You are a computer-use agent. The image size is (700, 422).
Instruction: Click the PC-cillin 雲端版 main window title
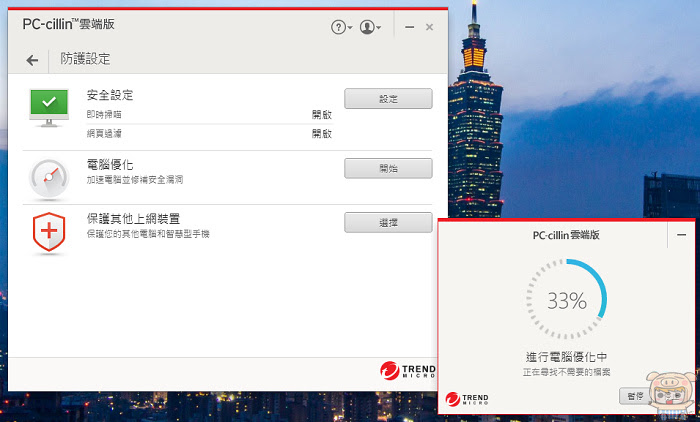coord(68,24)
